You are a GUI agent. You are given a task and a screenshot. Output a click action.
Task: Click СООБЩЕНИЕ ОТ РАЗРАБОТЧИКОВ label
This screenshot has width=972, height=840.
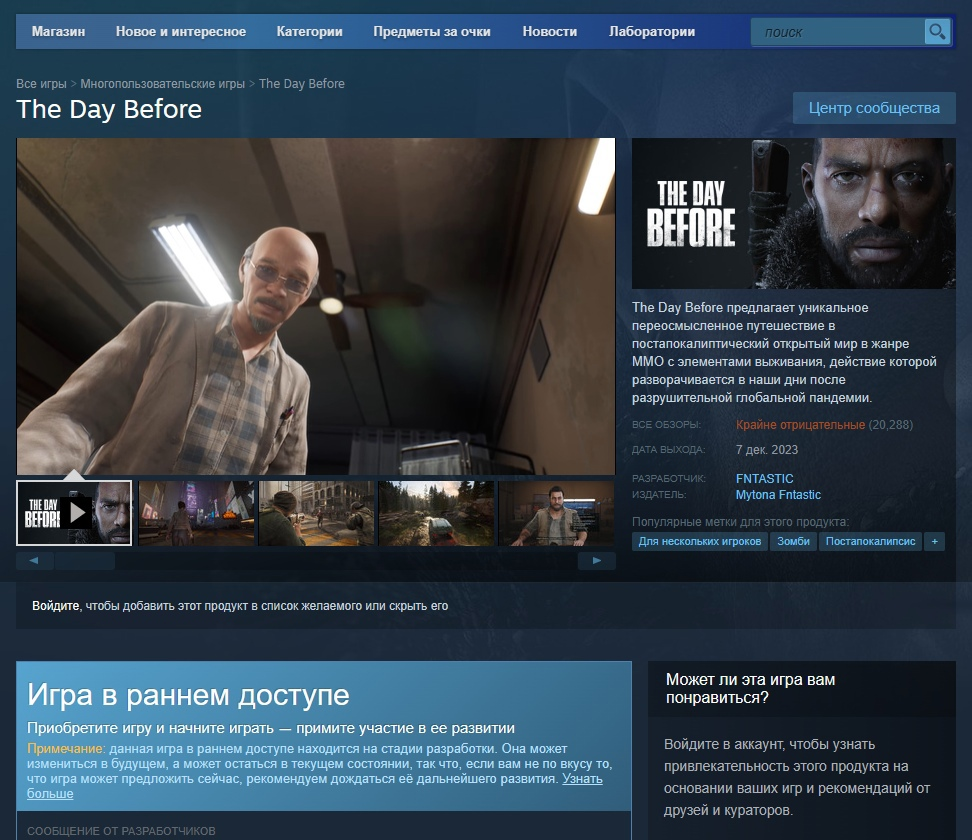pyautogui.click(x=121, y=831)
